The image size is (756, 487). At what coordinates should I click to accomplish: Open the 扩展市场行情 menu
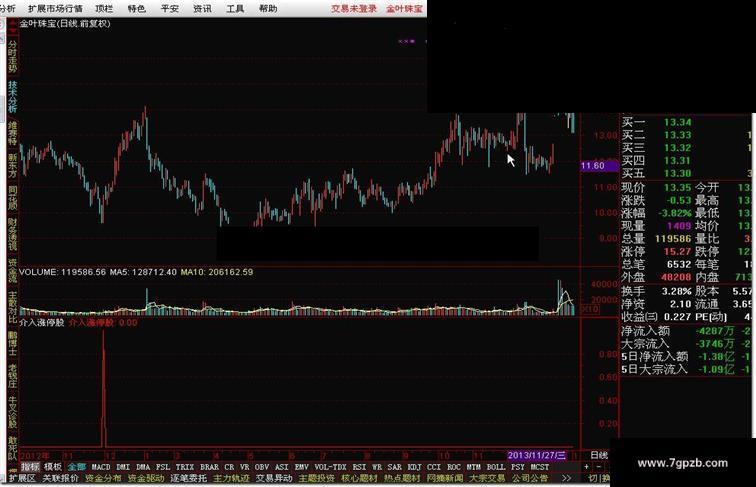55,9
